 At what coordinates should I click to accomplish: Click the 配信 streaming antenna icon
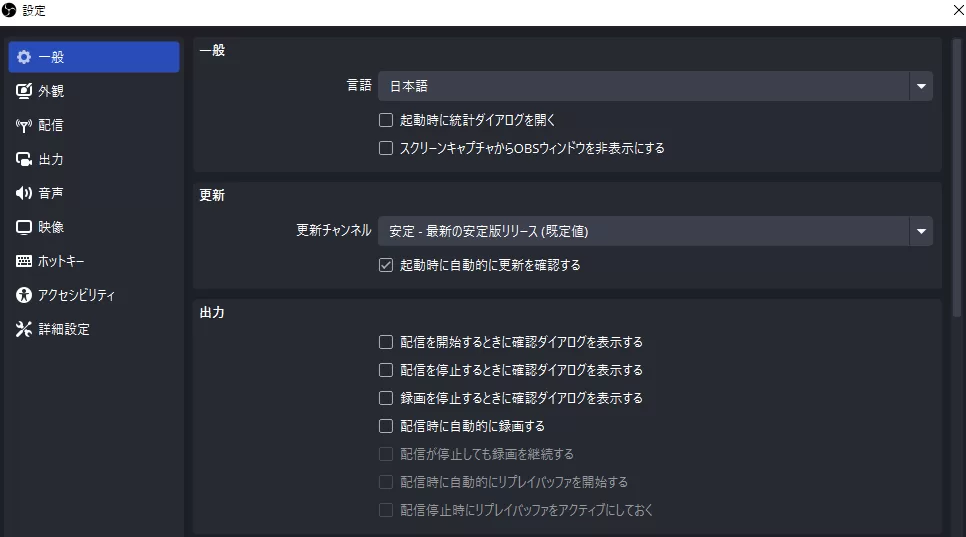point(24,125)
